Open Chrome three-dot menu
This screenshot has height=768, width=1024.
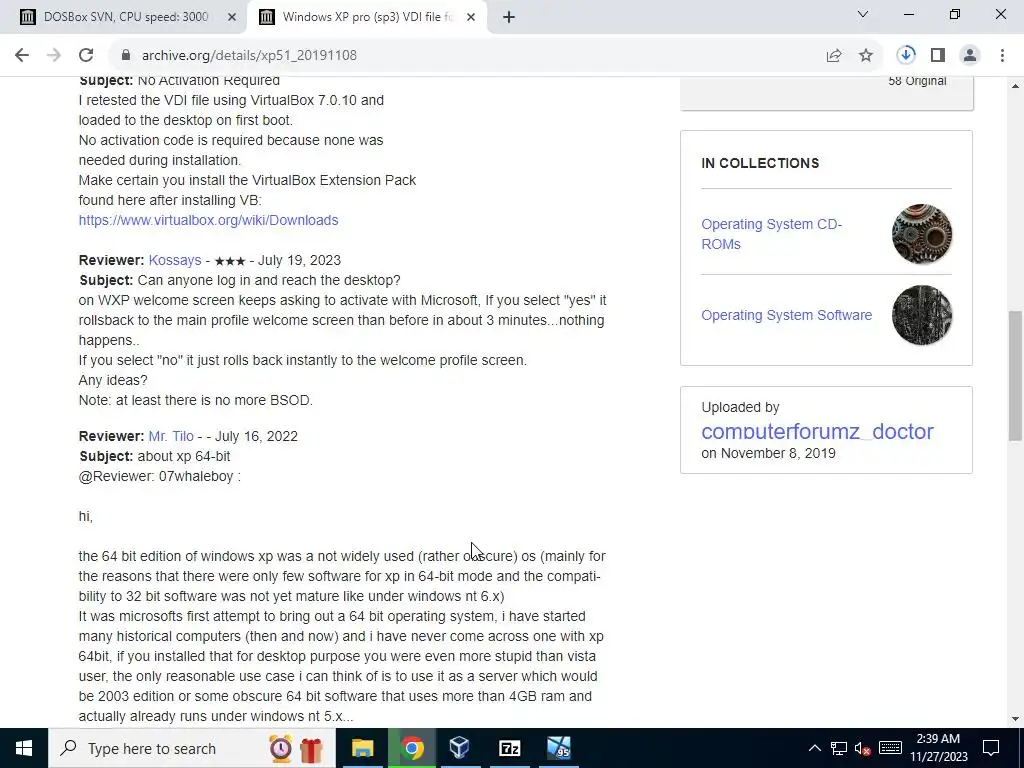click(x=1002, y=56)
